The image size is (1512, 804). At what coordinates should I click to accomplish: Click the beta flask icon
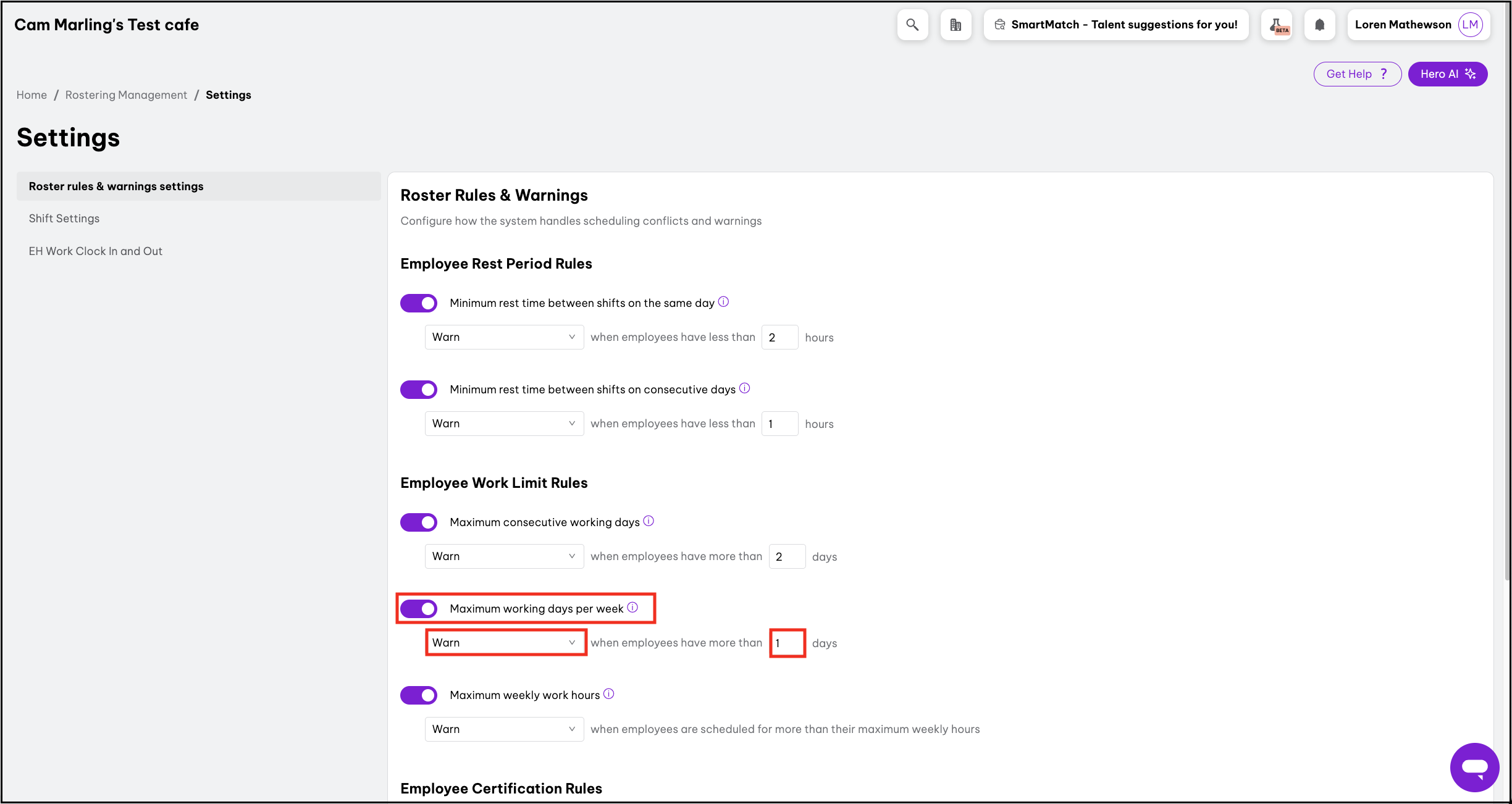[1277, 25]
